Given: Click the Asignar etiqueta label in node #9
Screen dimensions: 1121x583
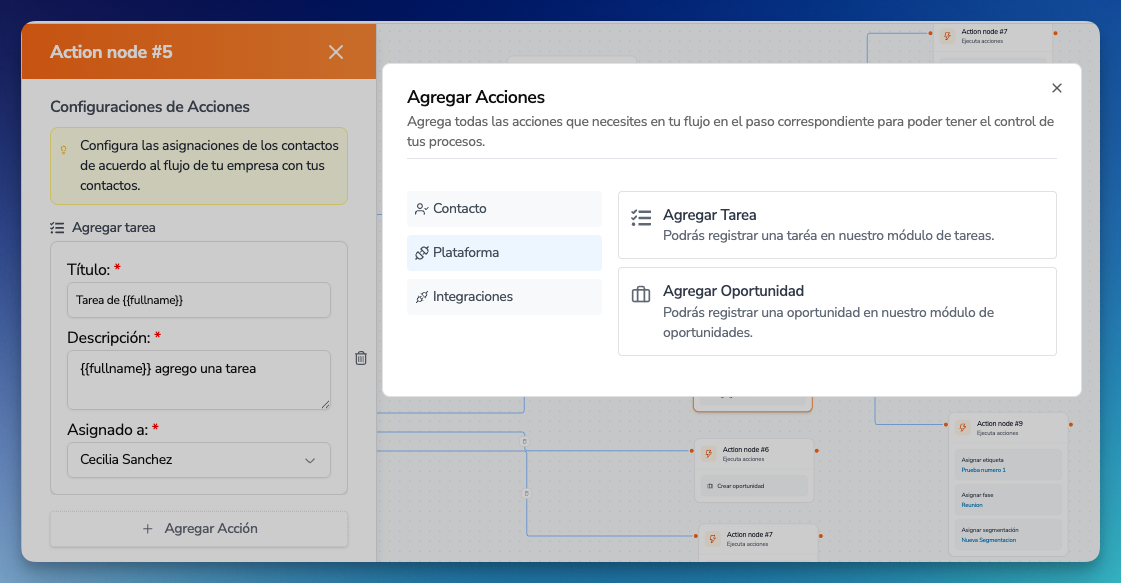Looking at the screenshot, I should pyautogui.click(x=982, y=460).
